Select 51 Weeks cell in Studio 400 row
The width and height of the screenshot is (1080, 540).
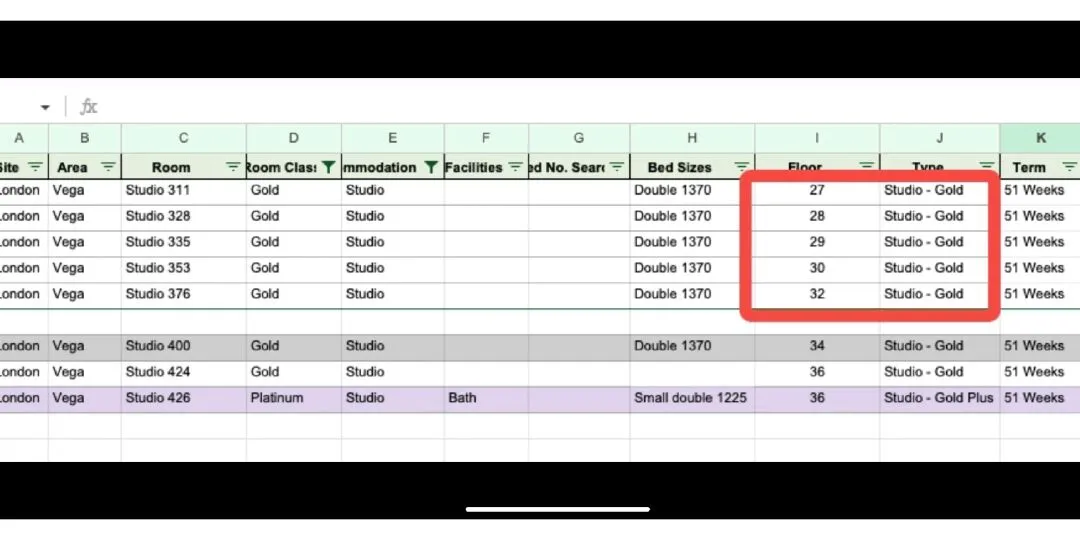pyautogui.click(x=1040, y=346)
